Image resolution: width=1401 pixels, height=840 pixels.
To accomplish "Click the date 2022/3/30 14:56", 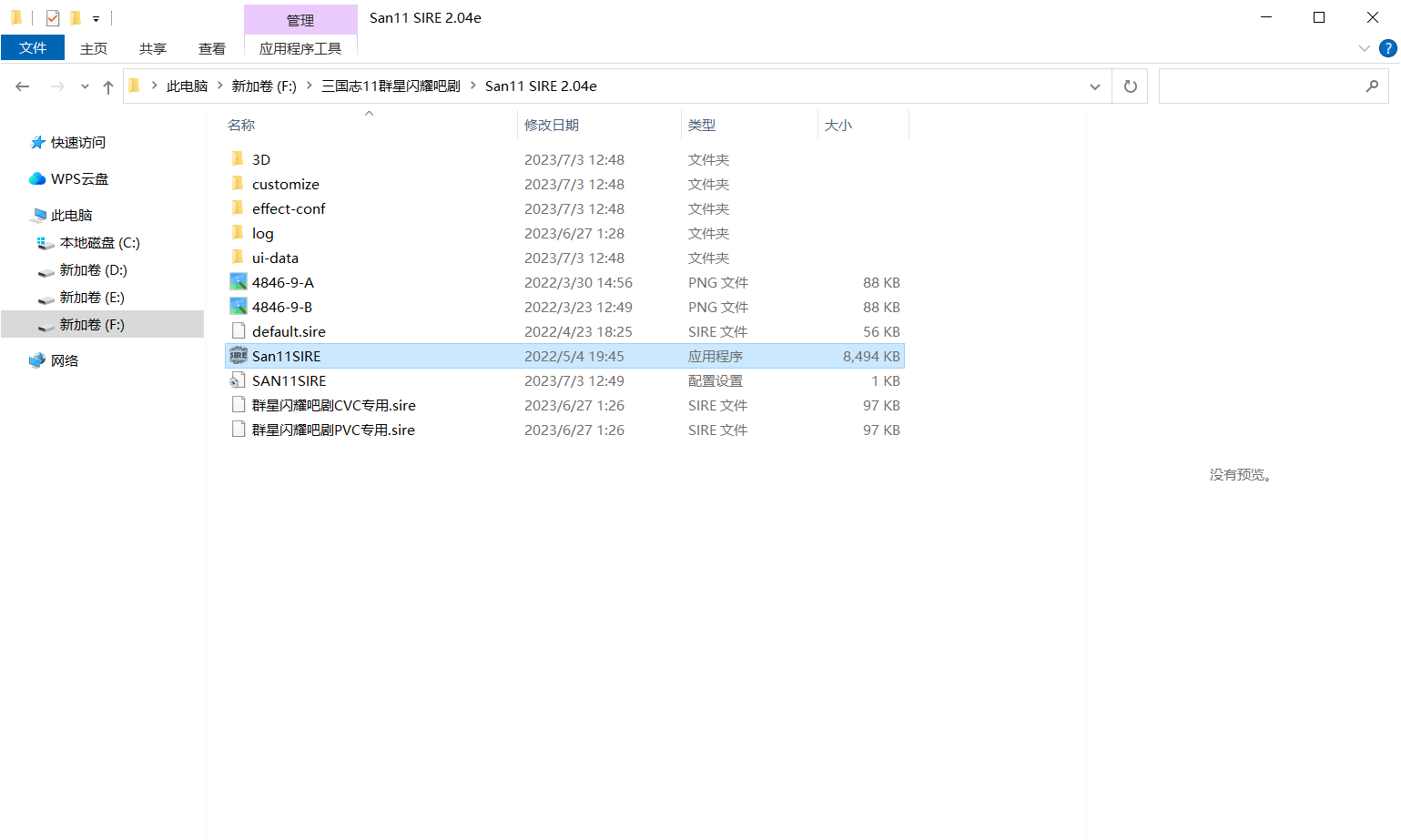I will click(578, 282).
